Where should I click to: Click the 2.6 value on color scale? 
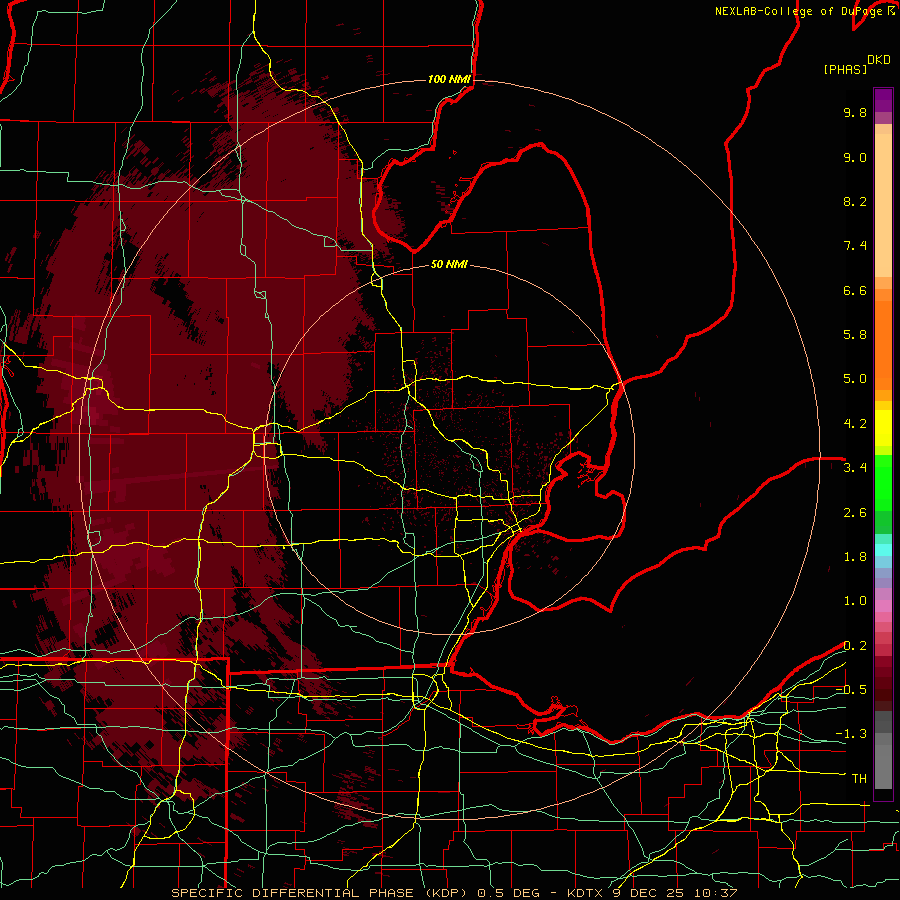click(x=855, y=513)
